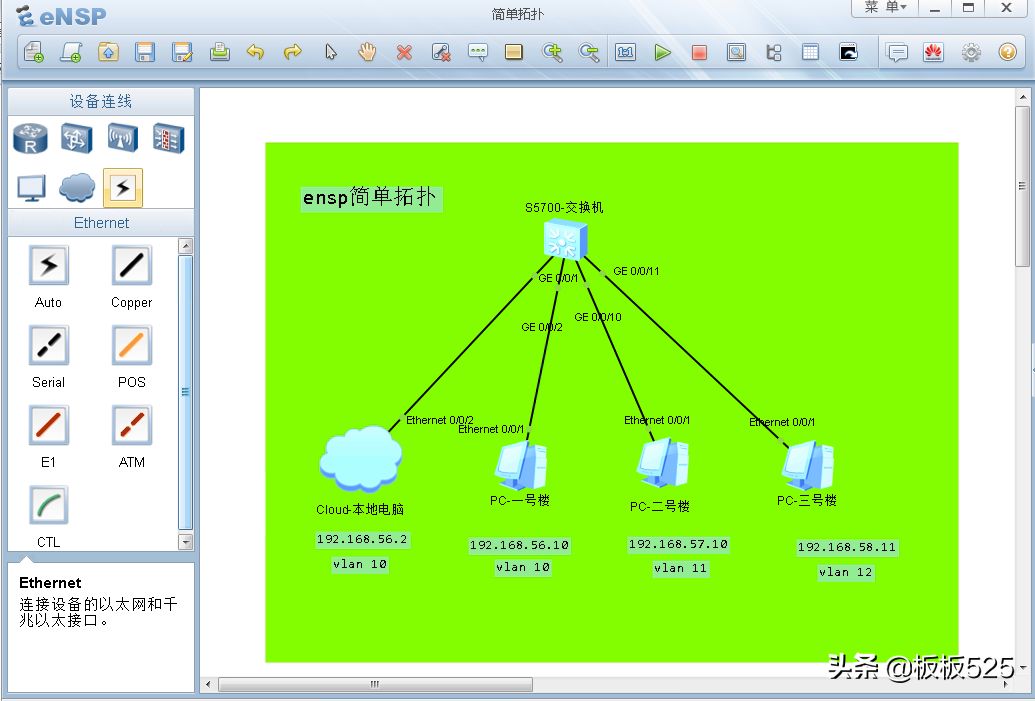
Task: Add a text note with the speech-bubble tool
Action: (x=477, y=52)
